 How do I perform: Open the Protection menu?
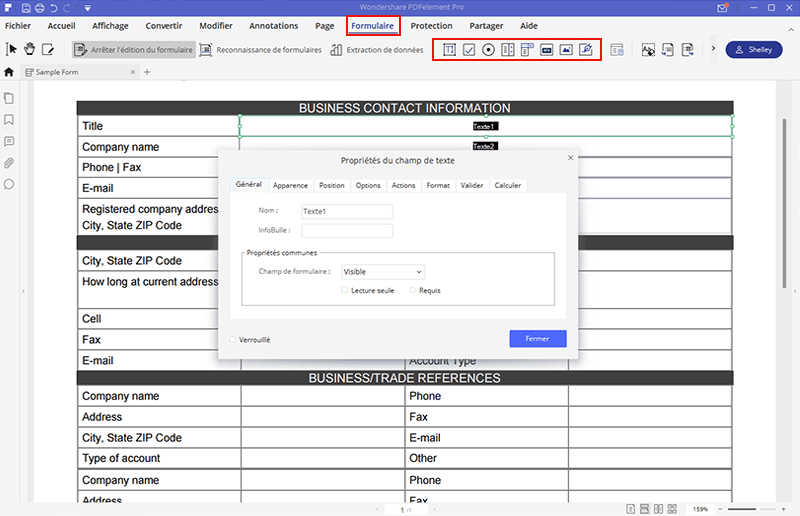[x=431, y=26]
